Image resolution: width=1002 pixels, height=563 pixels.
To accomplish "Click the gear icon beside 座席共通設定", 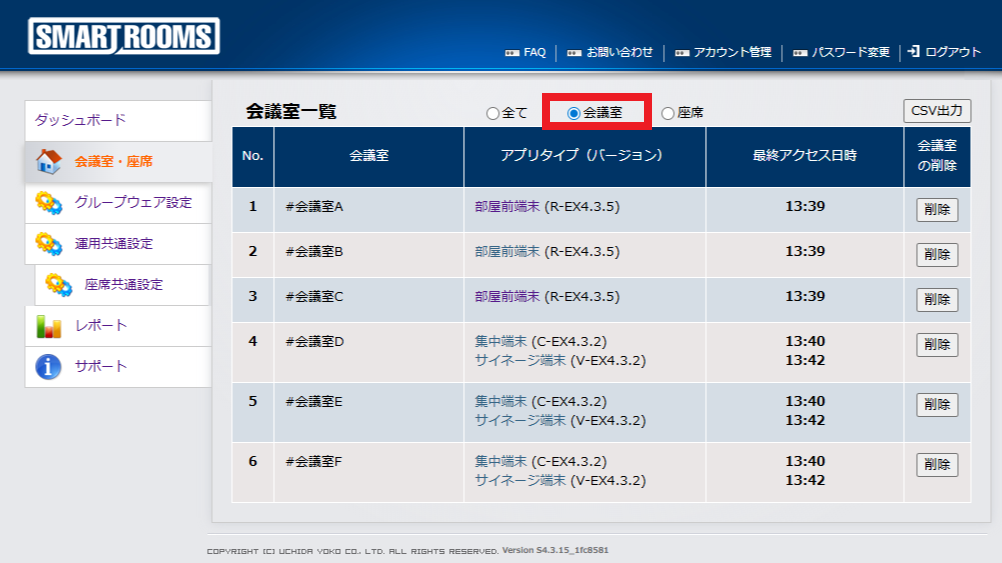I will pyautogui.click(x=59, y=285).
